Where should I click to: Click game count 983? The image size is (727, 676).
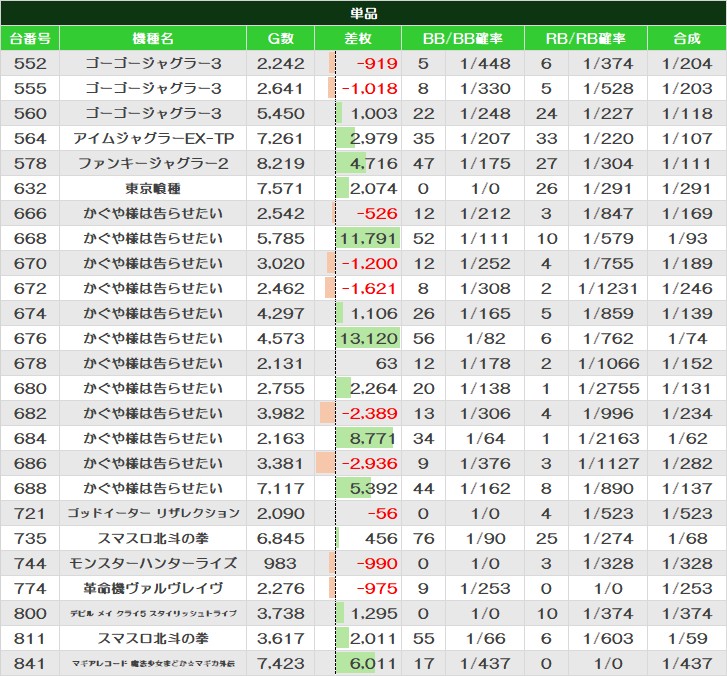280,564
